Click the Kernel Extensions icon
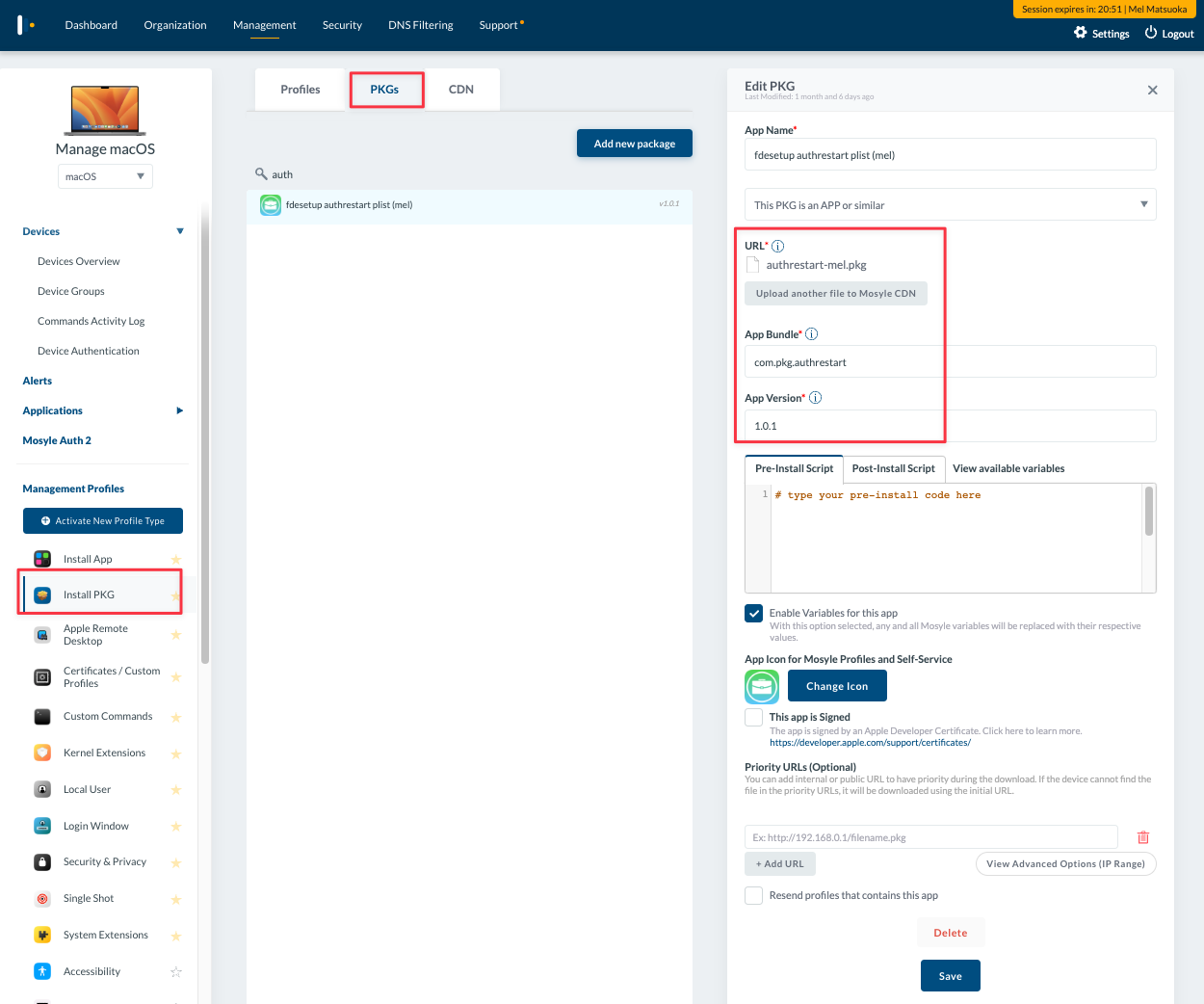Screen dimensions: 1204x1004 pos(42,753)
